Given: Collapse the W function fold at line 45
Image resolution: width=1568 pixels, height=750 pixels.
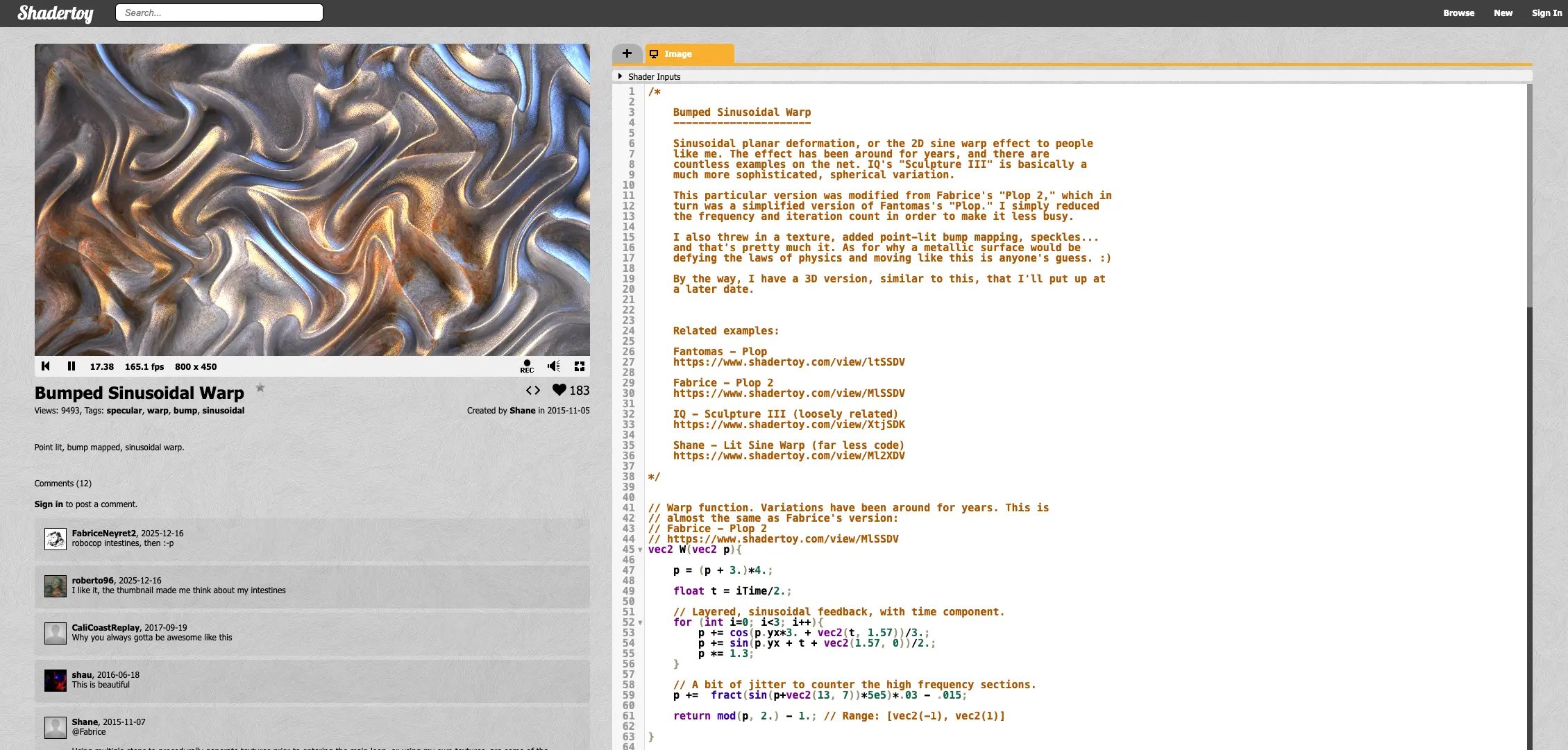Looking at the screenshot, I should pos(640,549).
